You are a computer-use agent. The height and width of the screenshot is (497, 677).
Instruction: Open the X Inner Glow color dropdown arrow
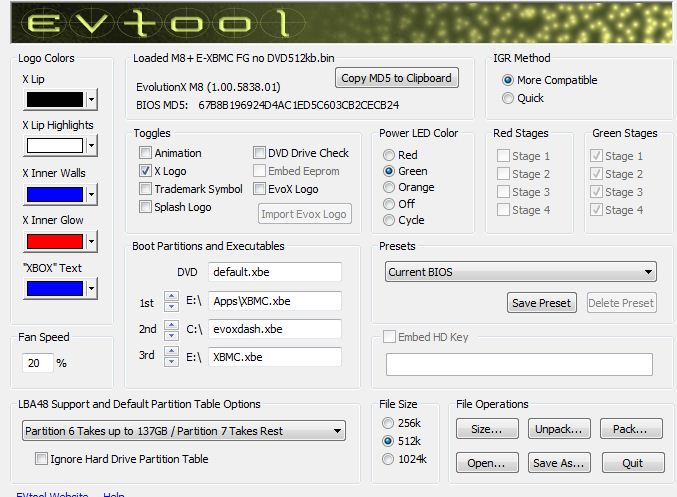point(91,241)
